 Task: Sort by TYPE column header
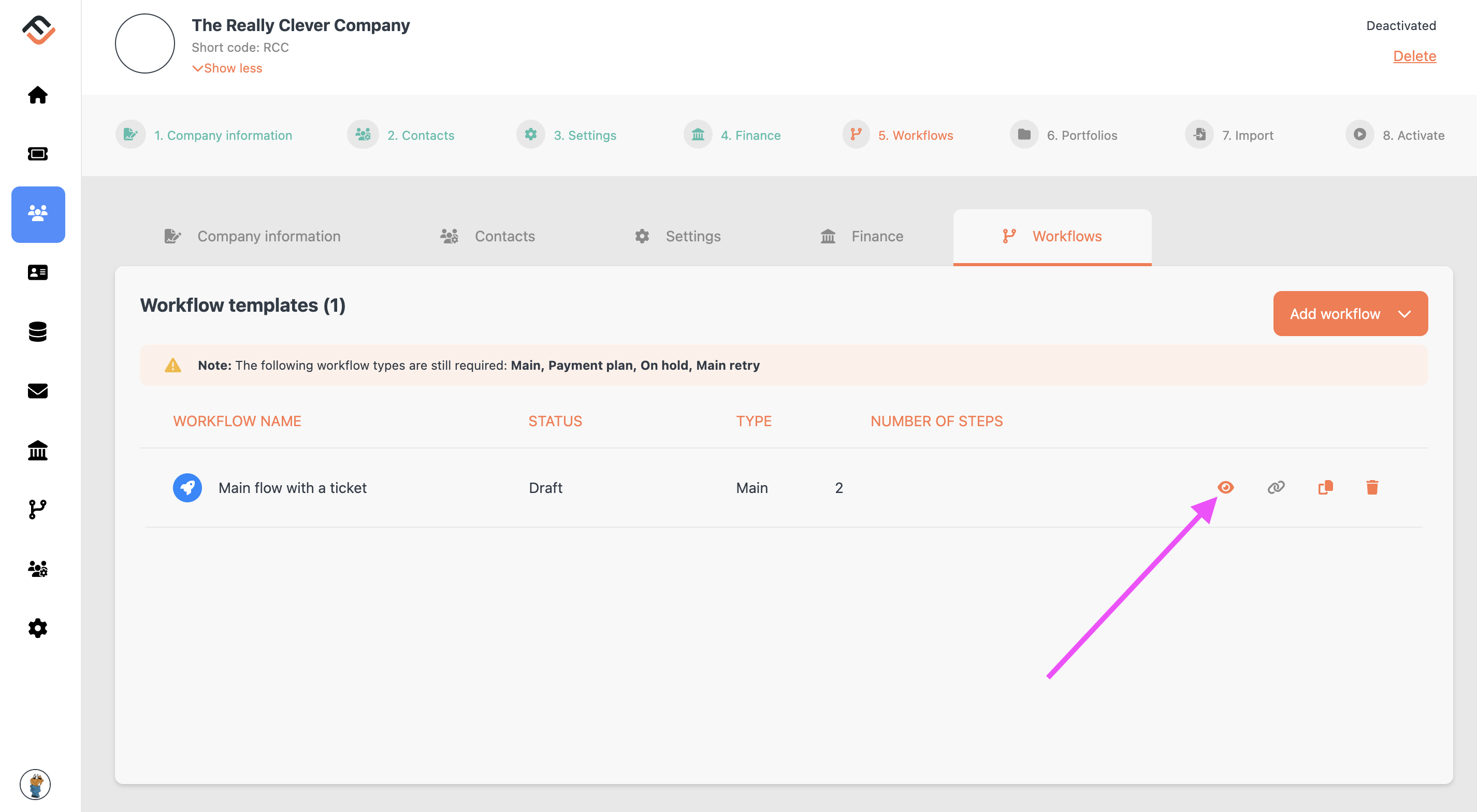tap(754, 422)
